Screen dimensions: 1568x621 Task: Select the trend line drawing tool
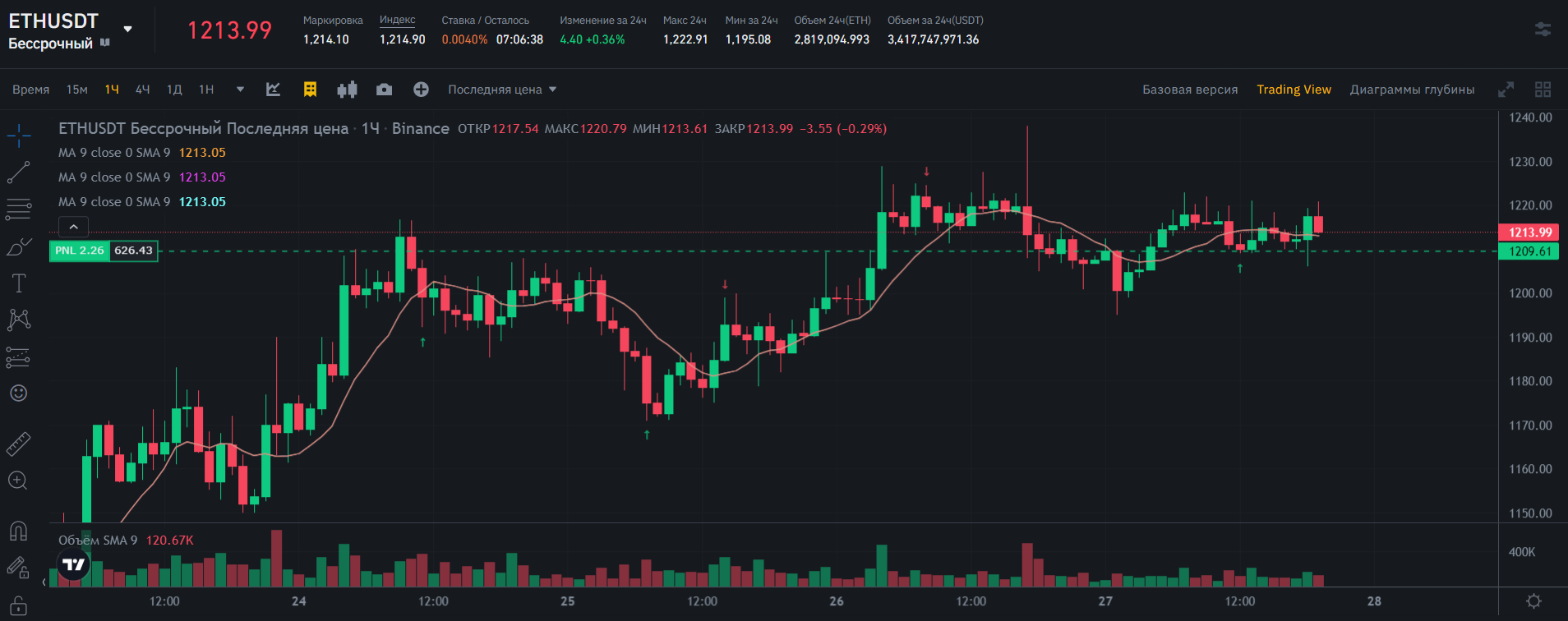18,172
